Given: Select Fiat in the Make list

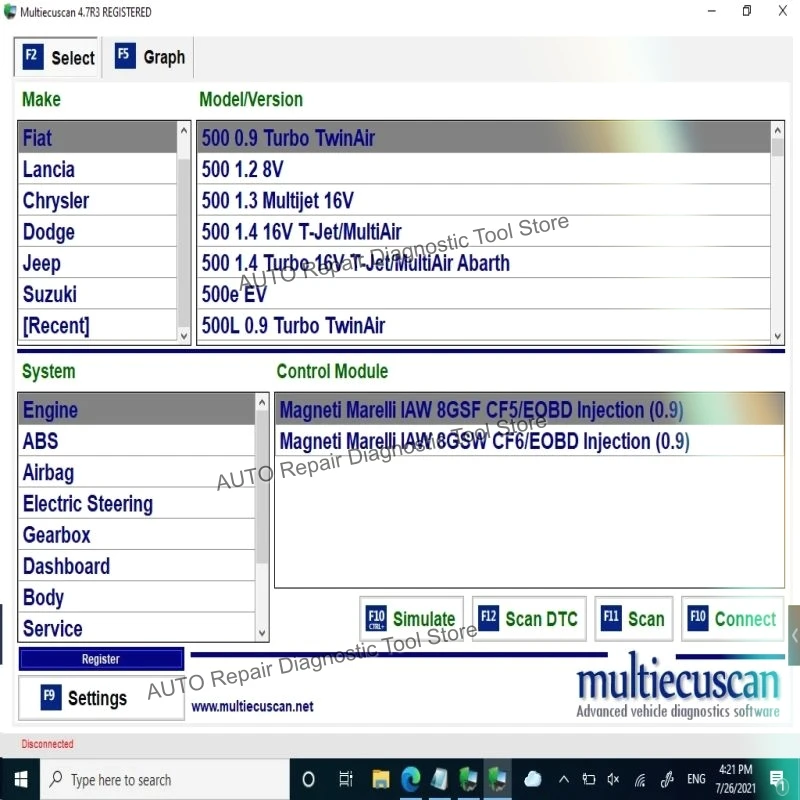Looking at the screenshot, I should (x=97, y=138).
